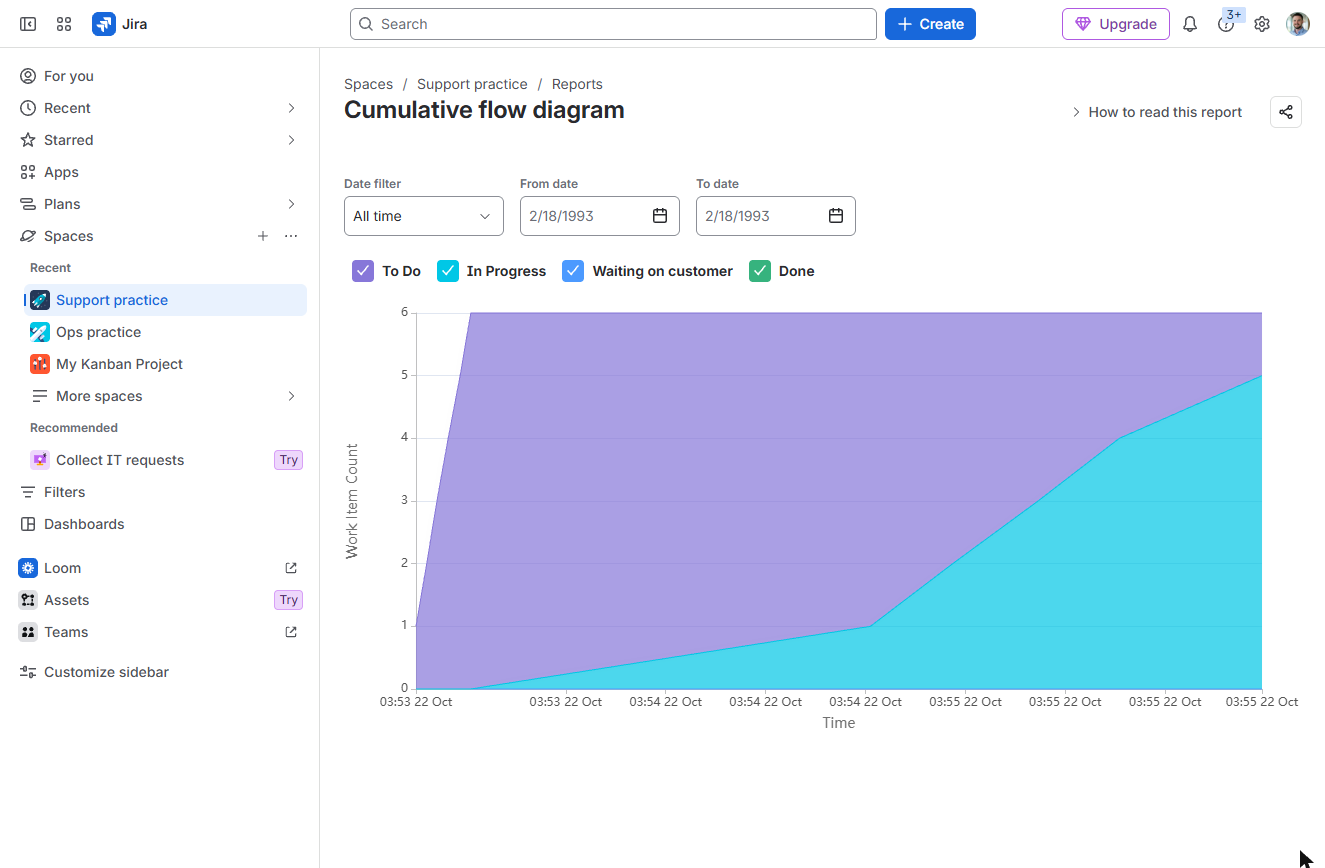Open the To date calendar icon
1325x868 pixels.
836,216
